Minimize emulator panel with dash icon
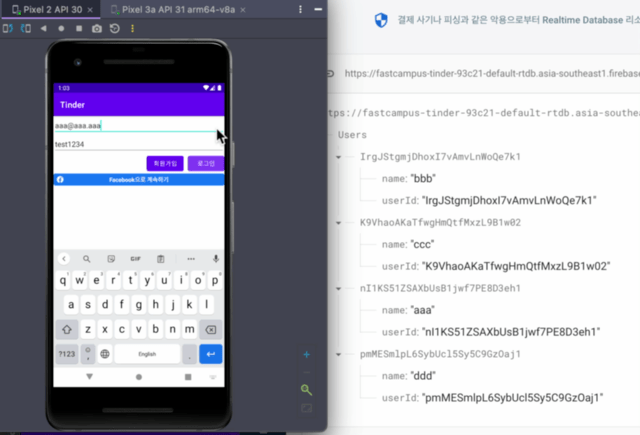 [x=318, y=9]
